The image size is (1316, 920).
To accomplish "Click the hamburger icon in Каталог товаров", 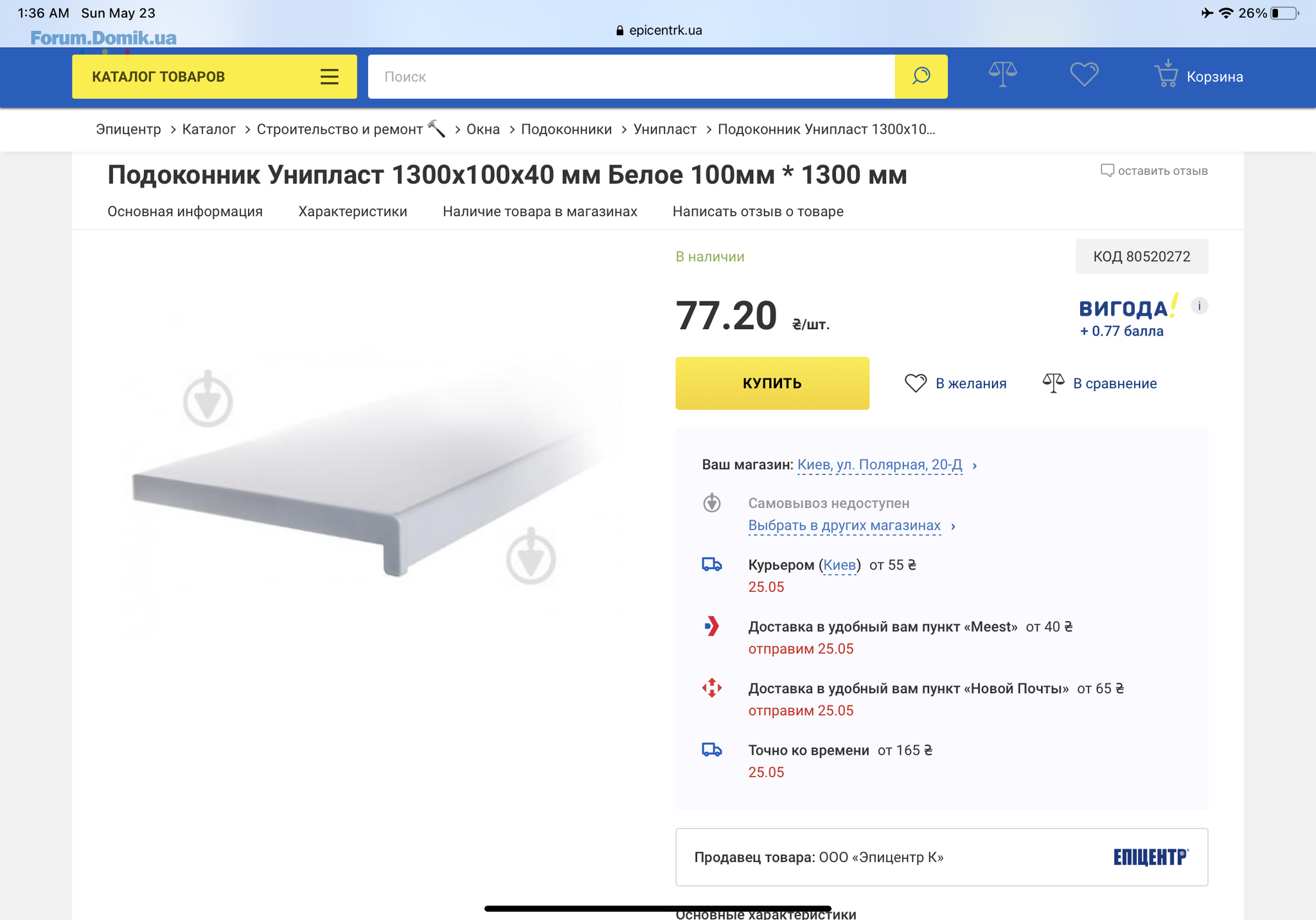I will tap(329, 77).
